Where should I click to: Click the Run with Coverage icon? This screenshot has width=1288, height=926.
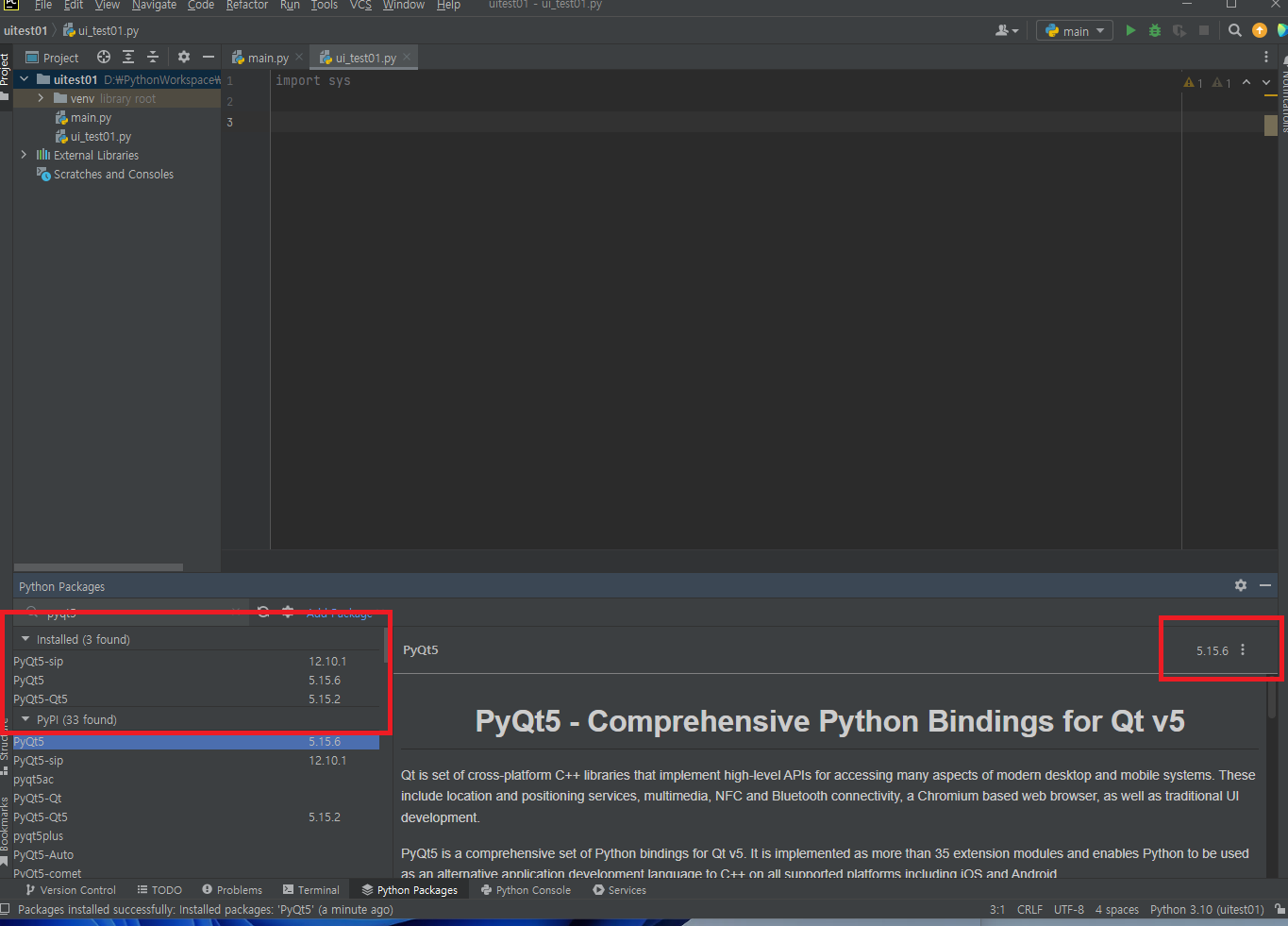coord(1179,30)
